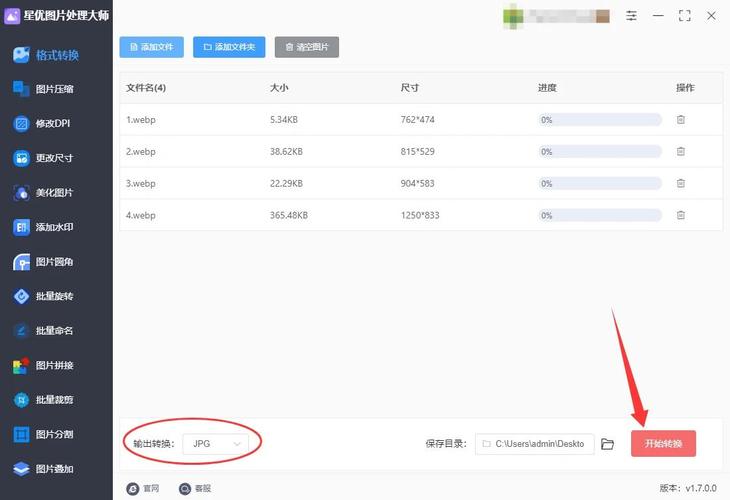Start conversion with 开始转换 button

[x=663, y=444]
